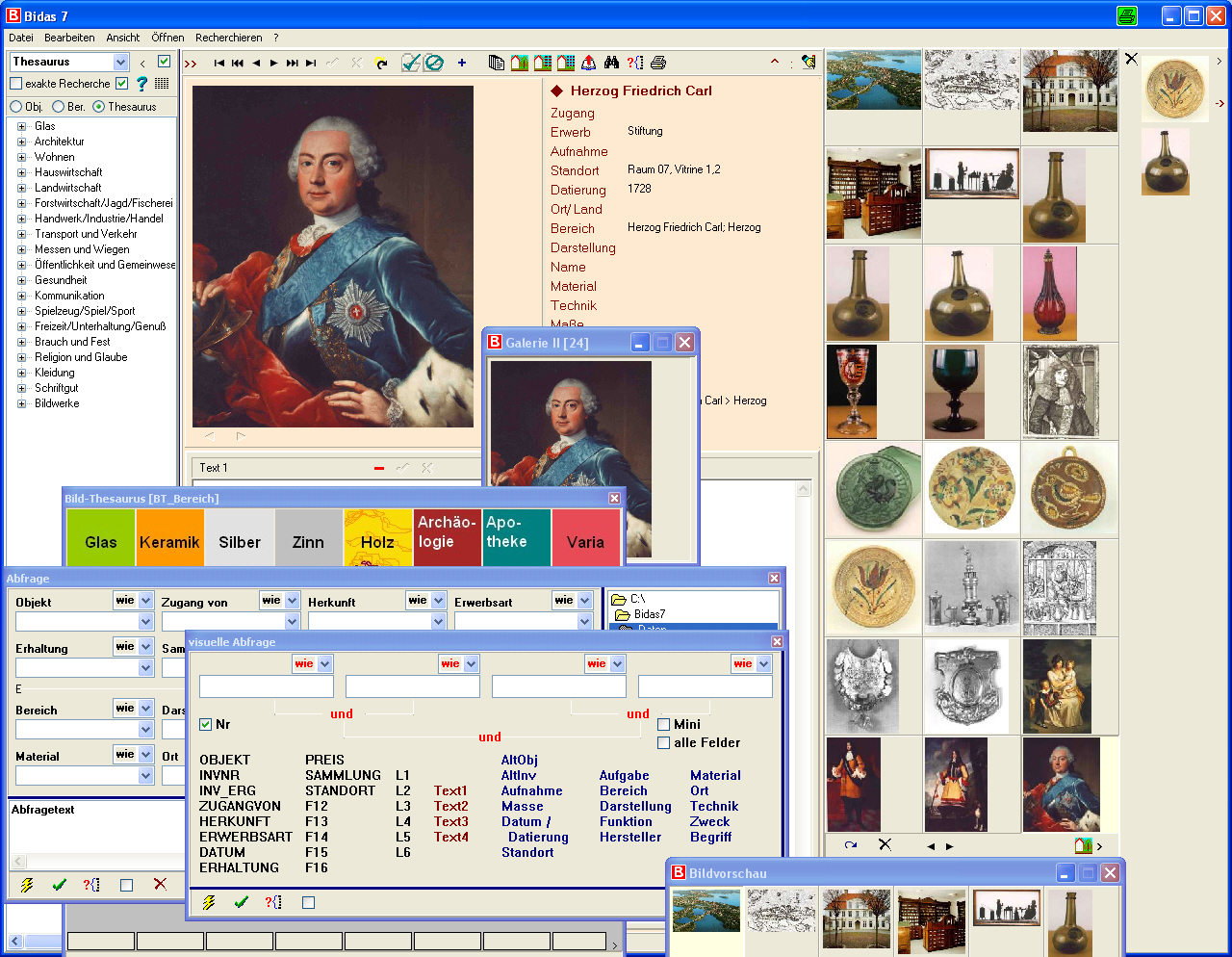Select the aerial lake landscape thumbnail in gallery

coord(874,80)
